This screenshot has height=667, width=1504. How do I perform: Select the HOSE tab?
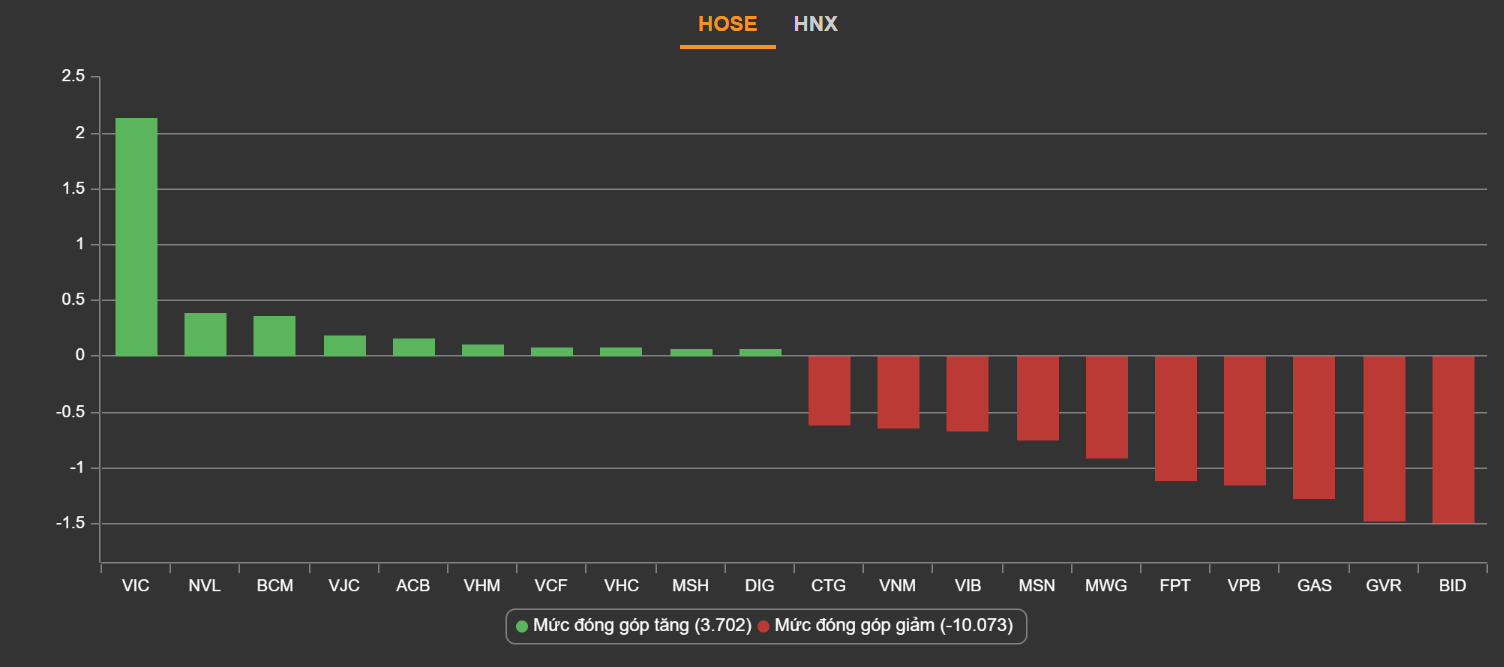coord(727,24)
